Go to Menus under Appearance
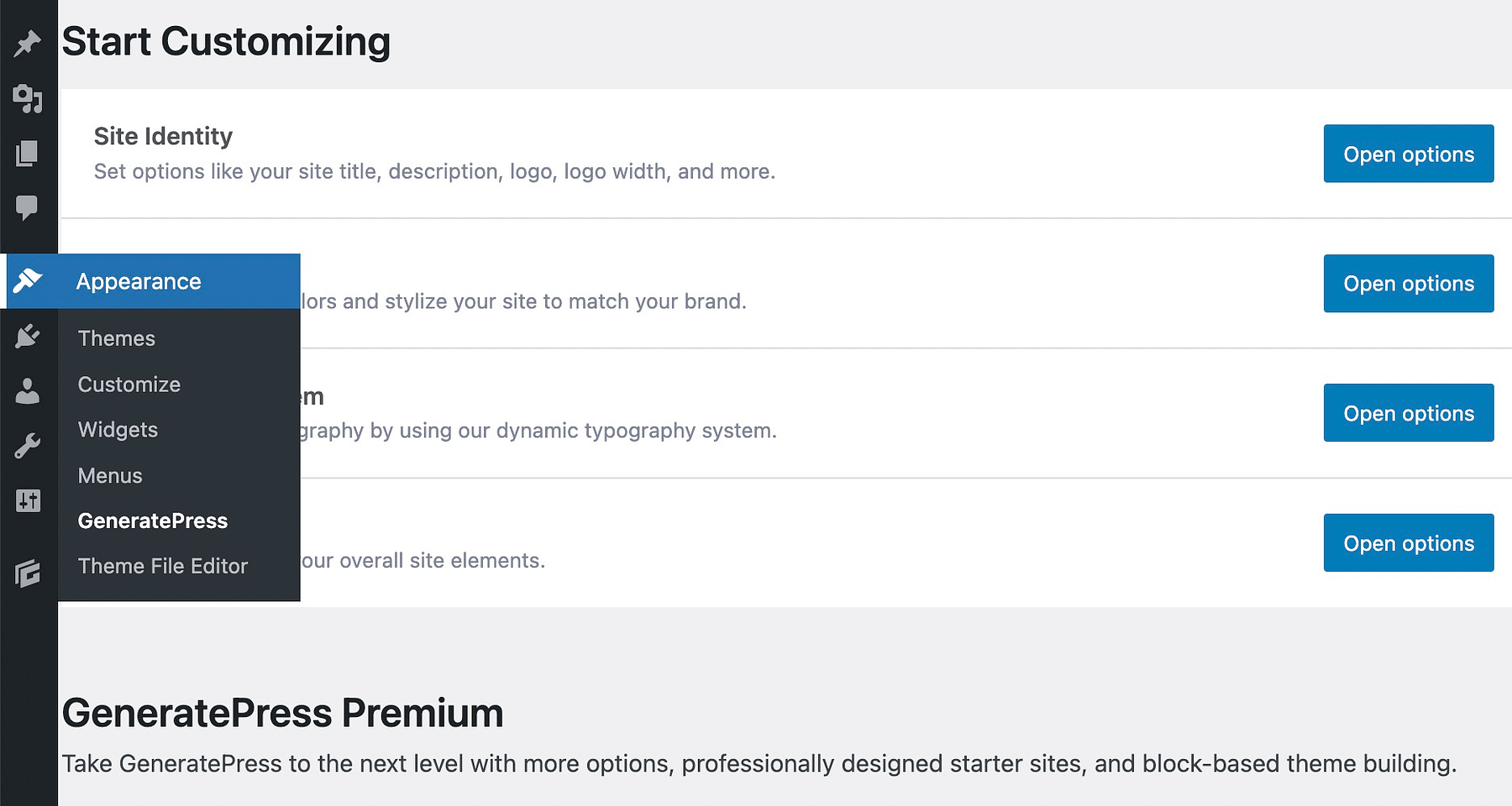 click(110, 476)
